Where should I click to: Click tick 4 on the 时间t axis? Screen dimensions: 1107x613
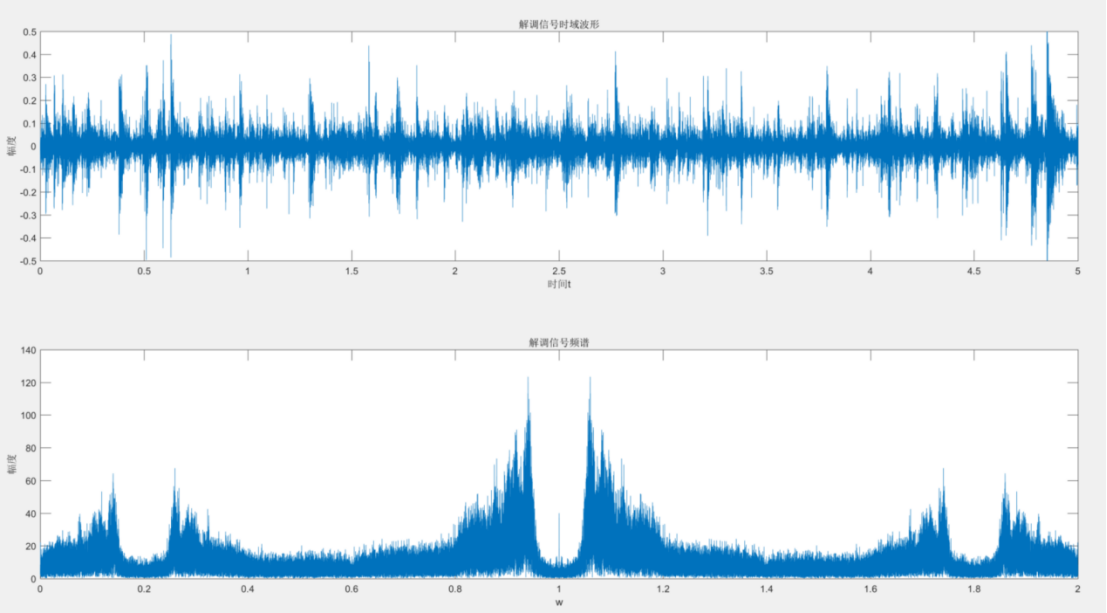(x=870, y=271)
